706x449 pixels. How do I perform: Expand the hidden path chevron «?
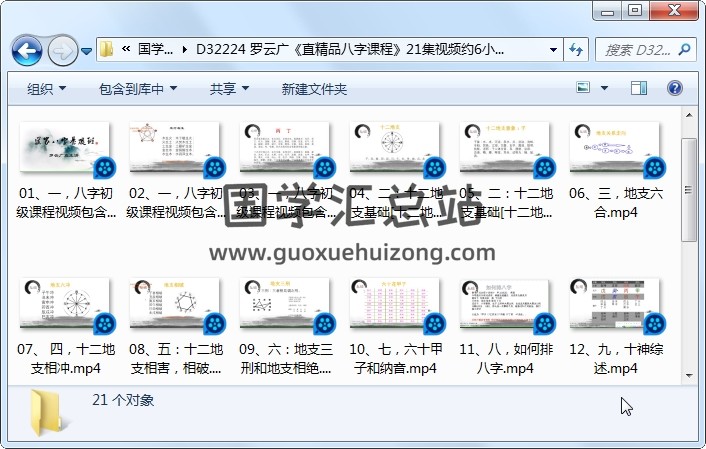126,49
